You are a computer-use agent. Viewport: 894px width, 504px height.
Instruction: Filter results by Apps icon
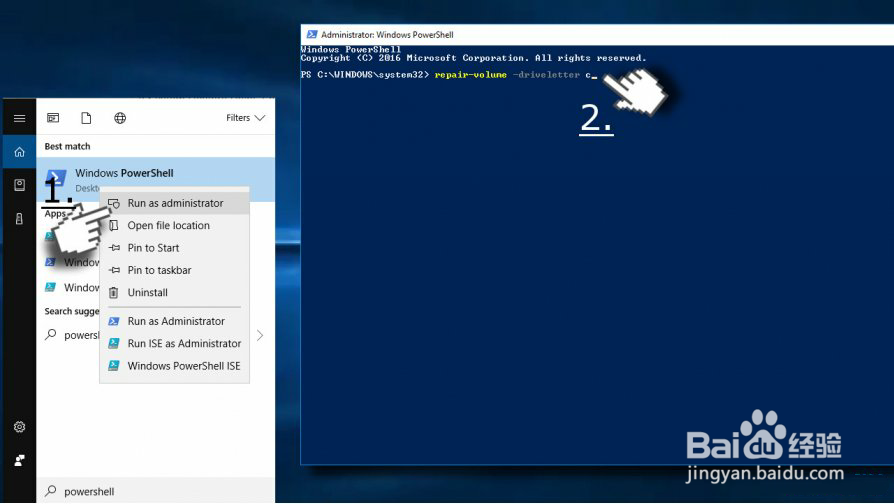click(53, 118)
